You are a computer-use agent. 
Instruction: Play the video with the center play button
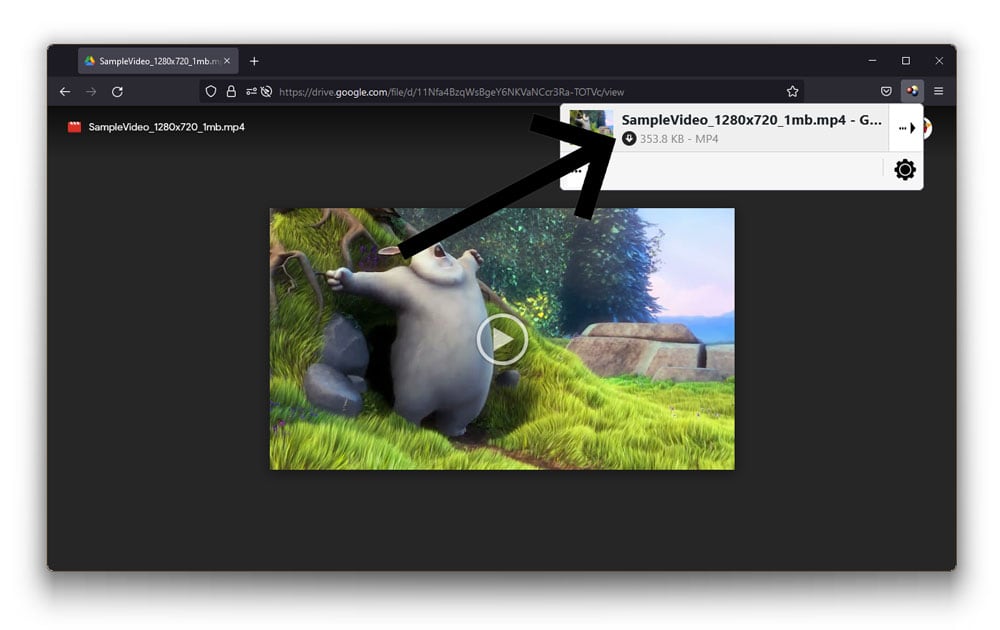502,339
